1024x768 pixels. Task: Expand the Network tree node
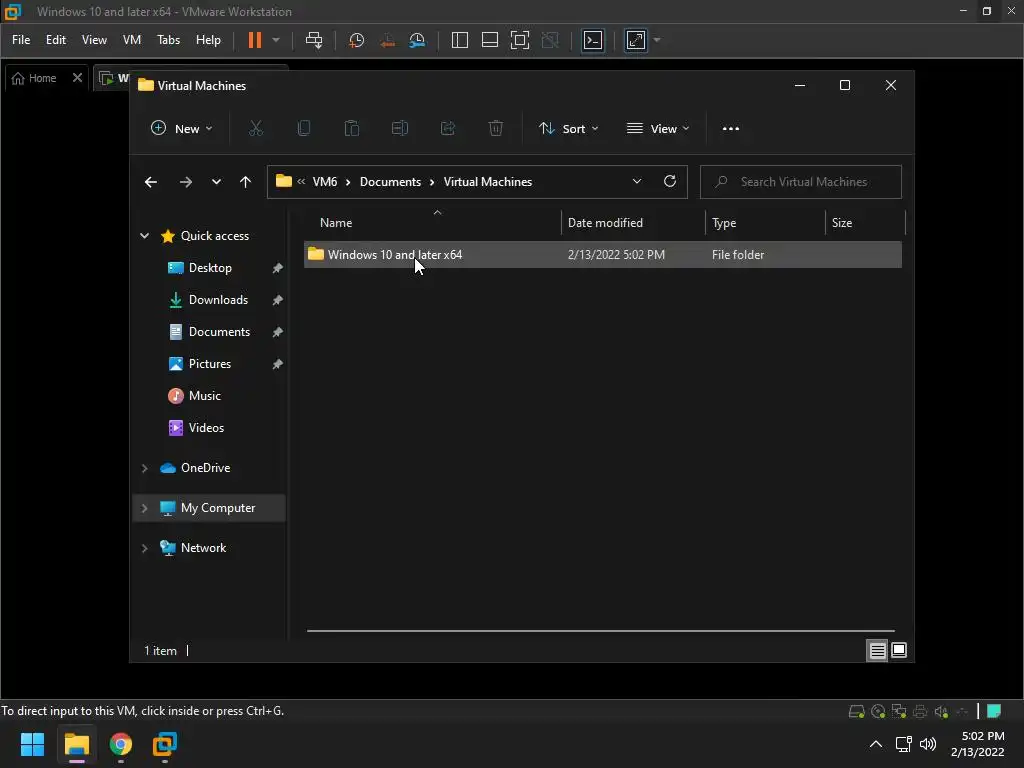[144, 548]
